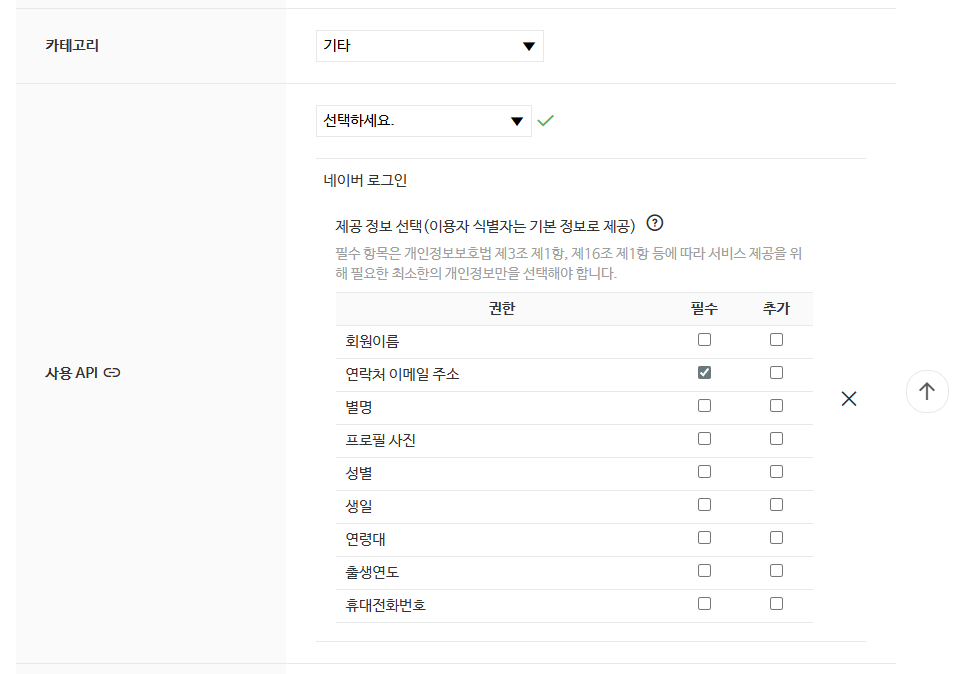The width and height of the screenshot is (956, 674).
Task: Click the scroll-to-top arrow button
Action: pos(927,392)
